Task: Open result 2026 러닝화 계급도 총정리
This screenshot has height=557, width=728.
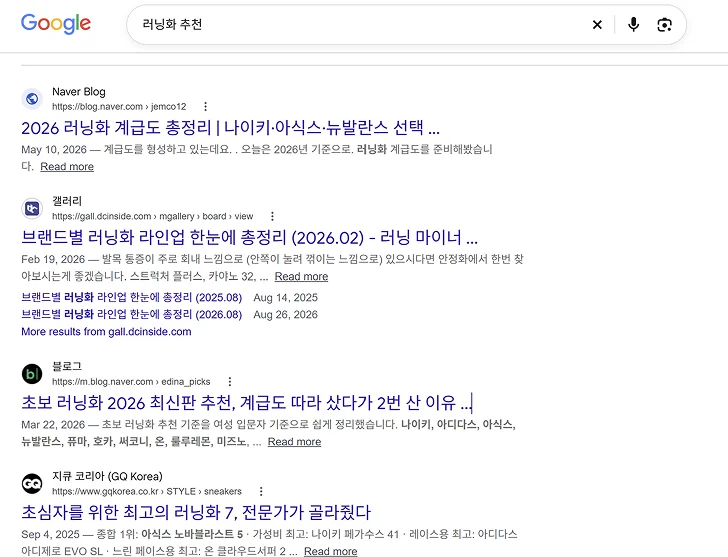Action: pyautogui.click(x=230, y=128)
